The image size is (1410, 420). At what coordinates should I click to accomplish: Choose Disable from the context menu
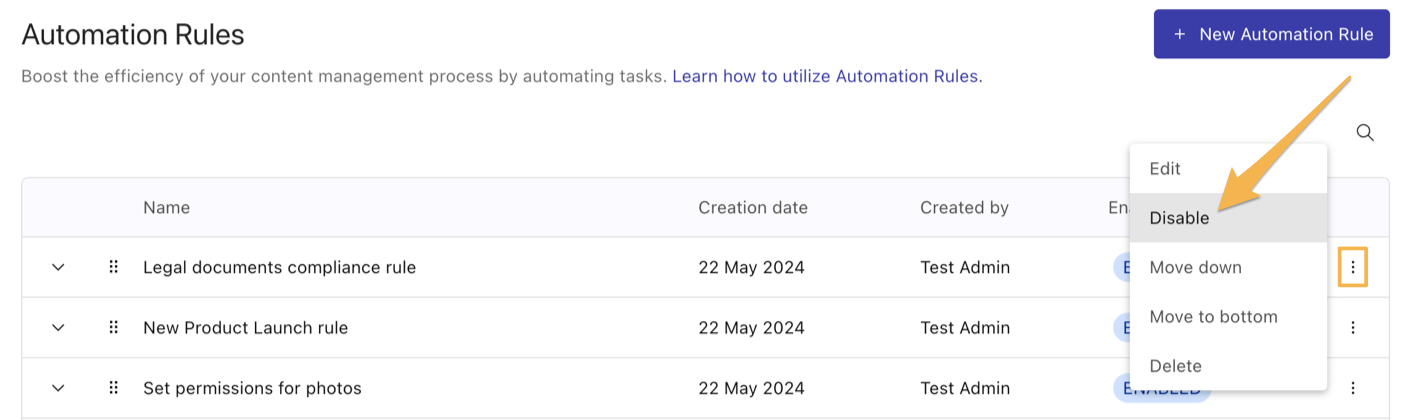(x=1228, y=218)
